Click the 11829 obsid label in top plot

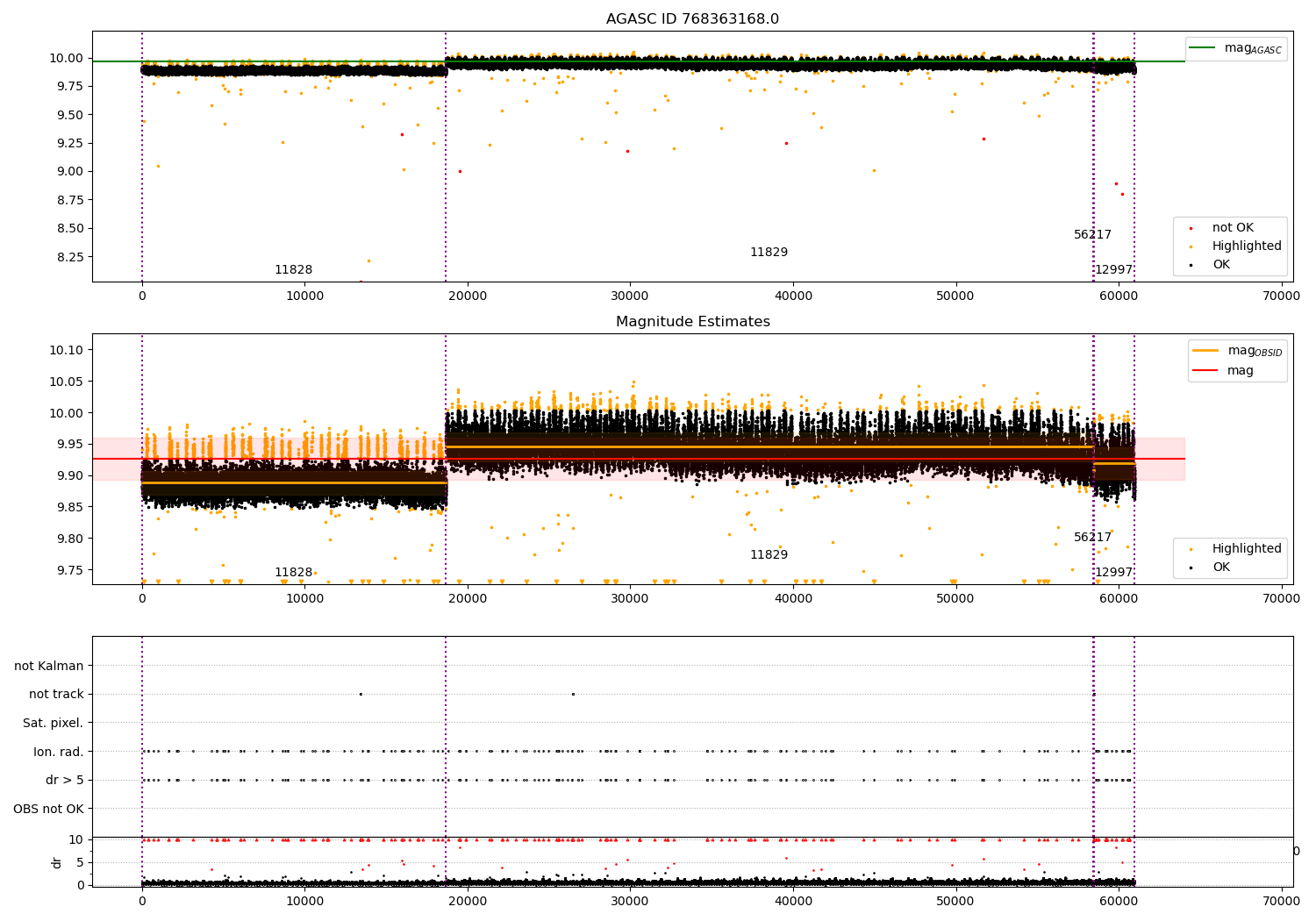click(x=769, y=253)
